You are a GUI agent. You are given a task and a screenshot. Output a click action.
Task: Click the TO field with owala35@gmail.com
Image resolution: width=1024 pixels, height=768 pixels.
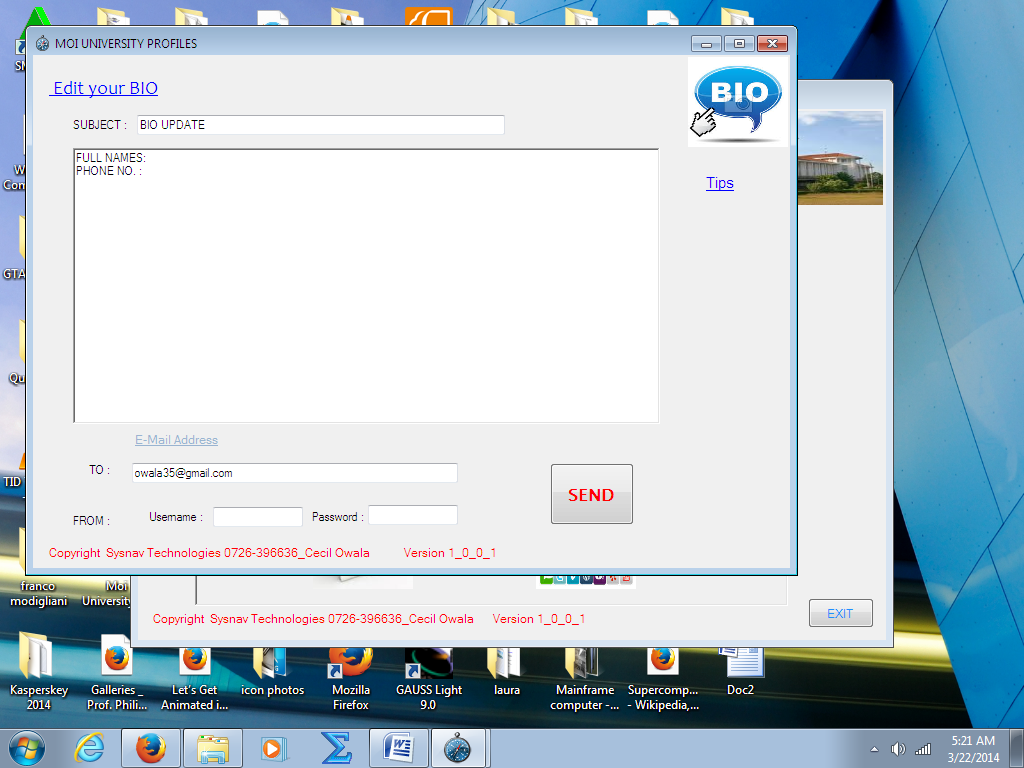click(295, 473)
